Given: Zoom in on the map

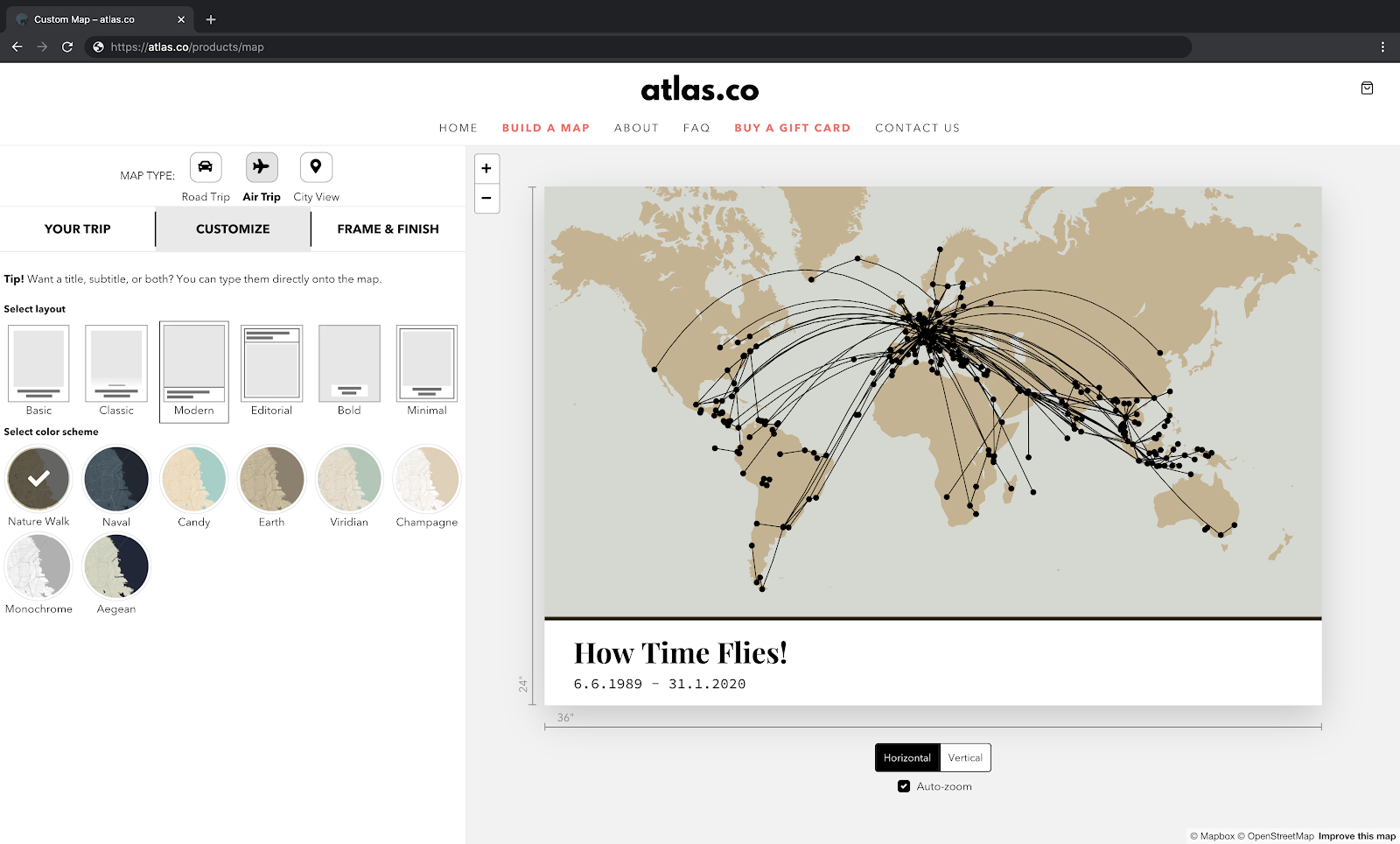Looking at the screenshot, I should 486,167.
